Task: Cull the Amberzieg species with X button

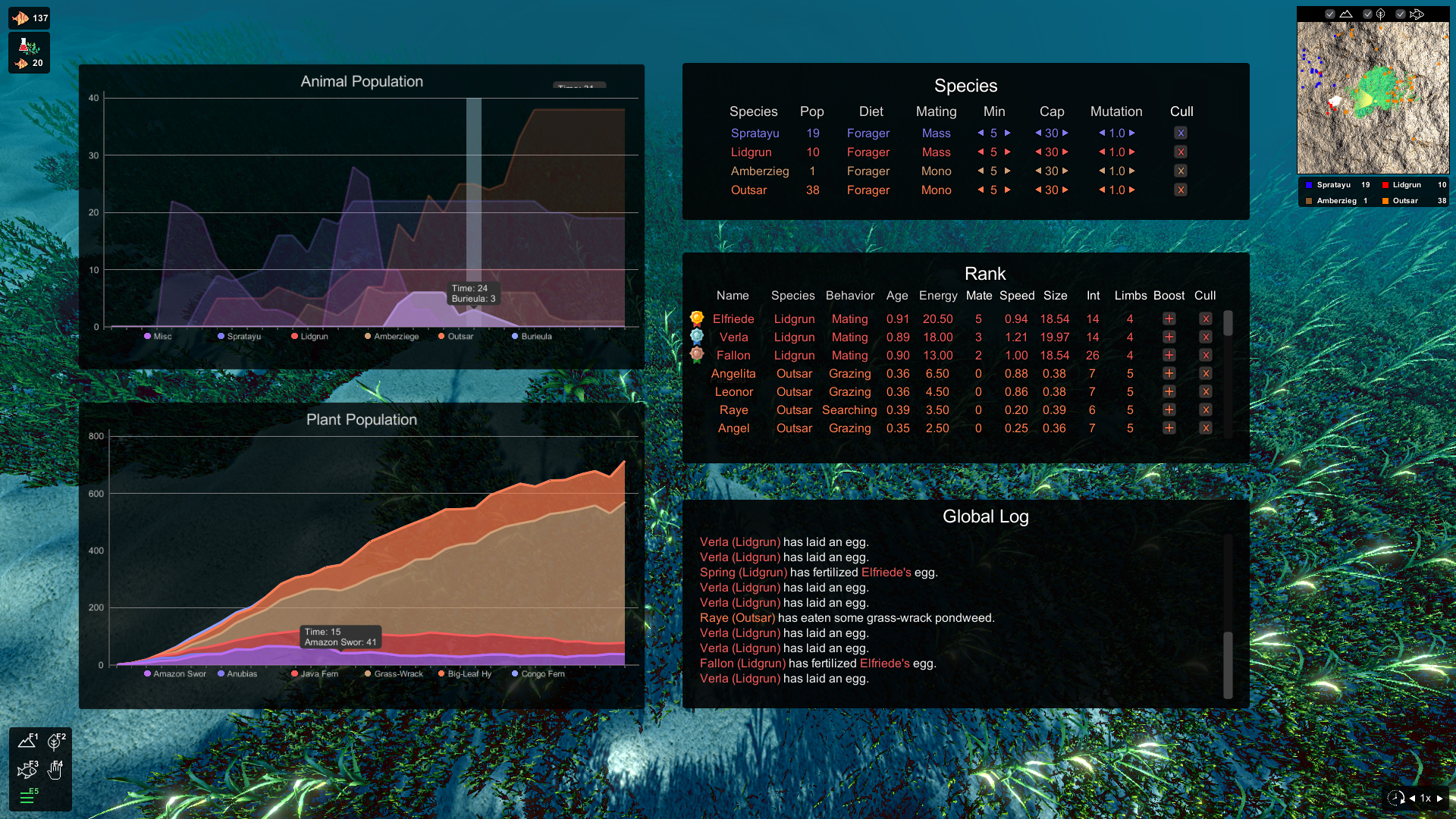Action: [1181, 171]
